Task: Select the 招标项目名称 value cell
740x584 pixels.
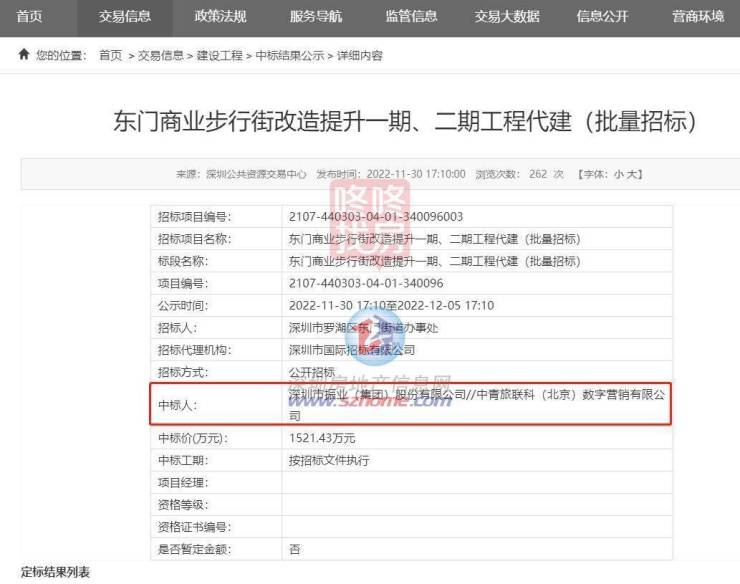Action: [x=477, y=239]
